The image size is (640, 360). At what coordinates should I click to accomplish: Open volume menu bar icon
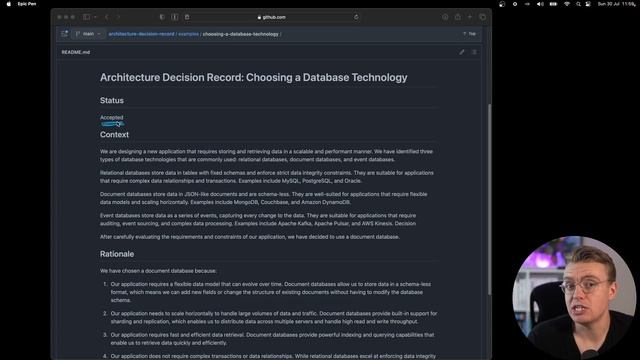tap(540, 4)
